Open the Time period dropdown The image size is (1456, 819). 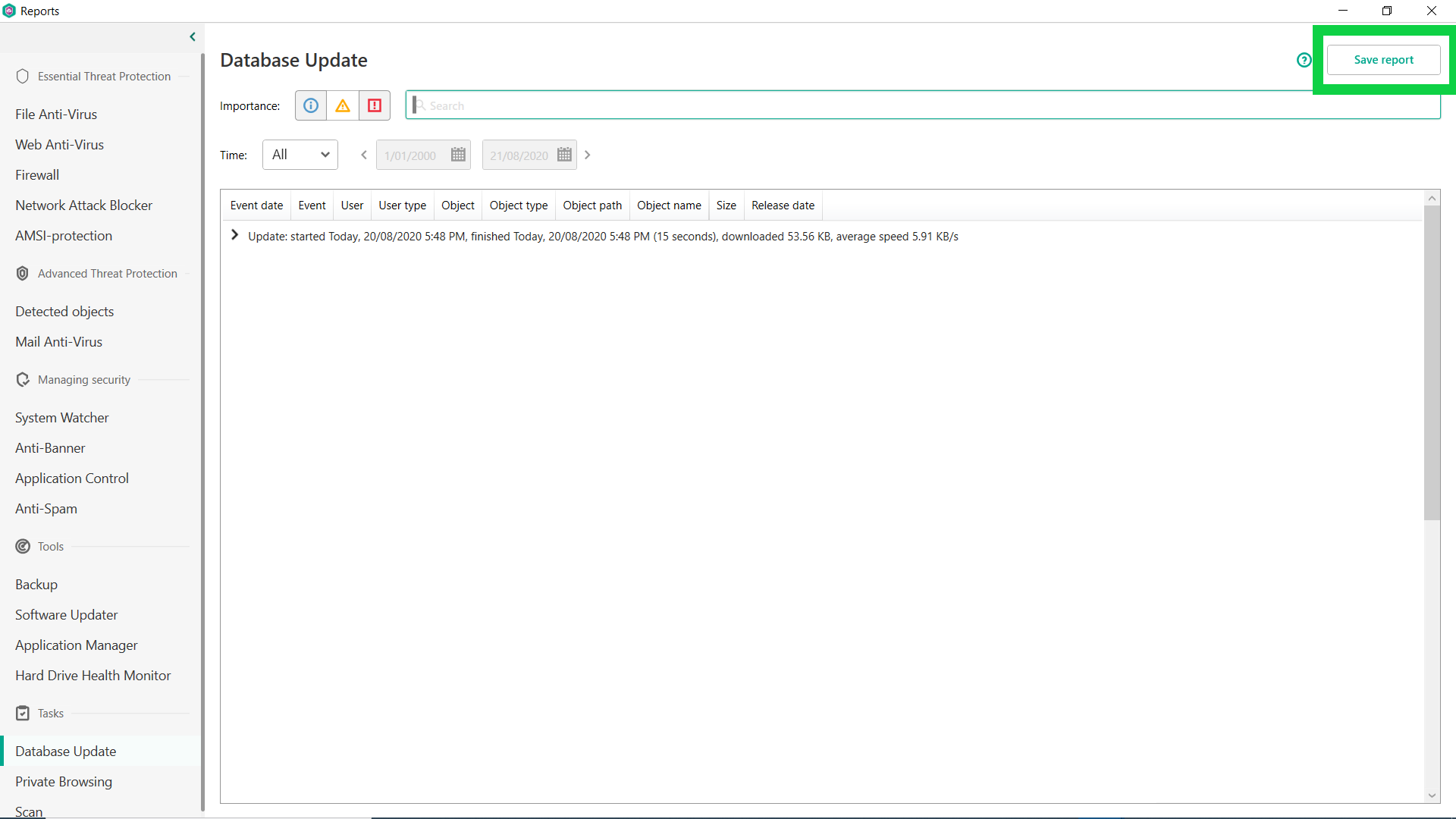click(300, 155)
